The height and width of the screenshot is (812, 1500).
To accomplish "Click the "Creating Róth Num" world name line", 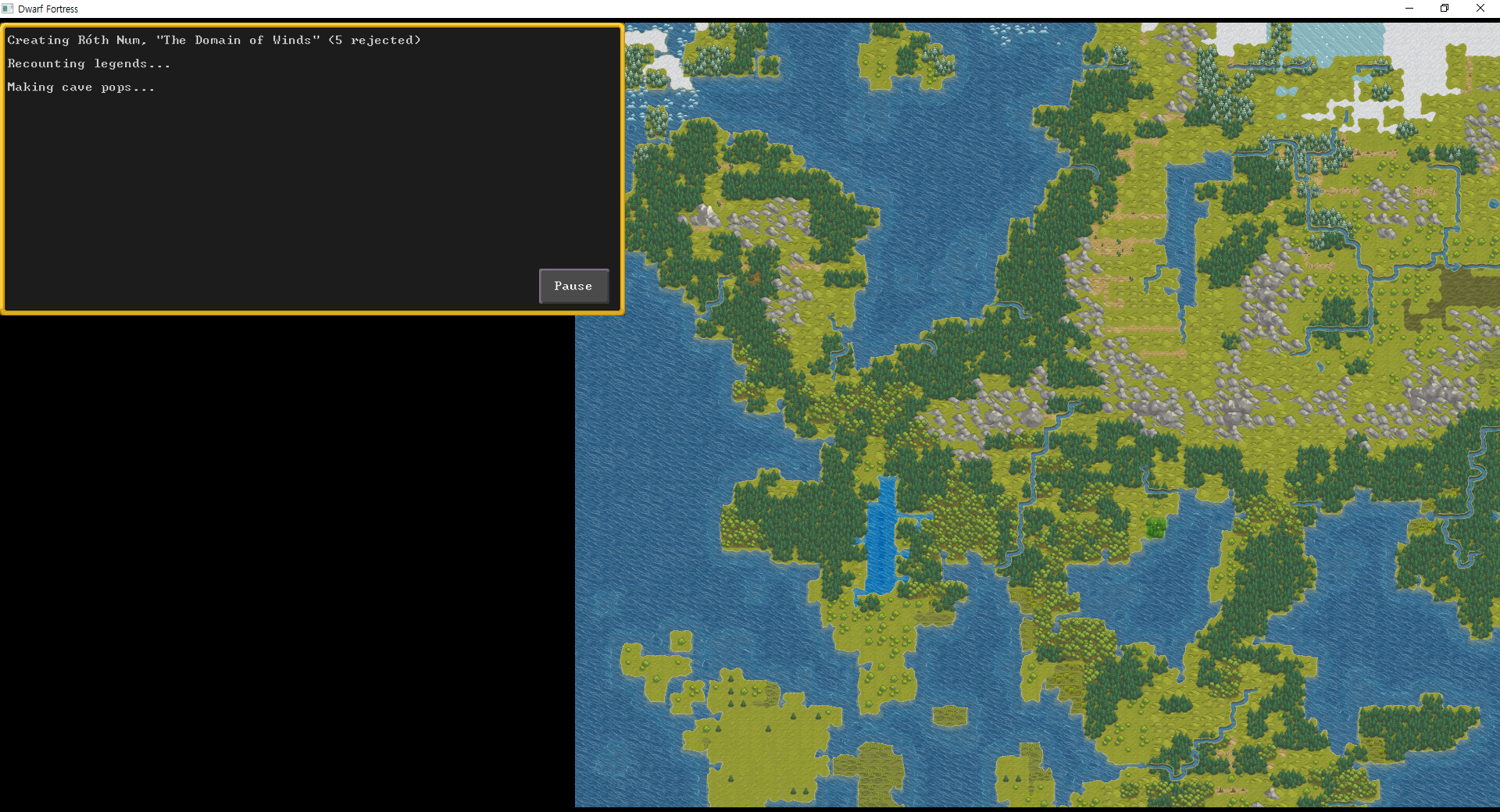I will [214, 40].
